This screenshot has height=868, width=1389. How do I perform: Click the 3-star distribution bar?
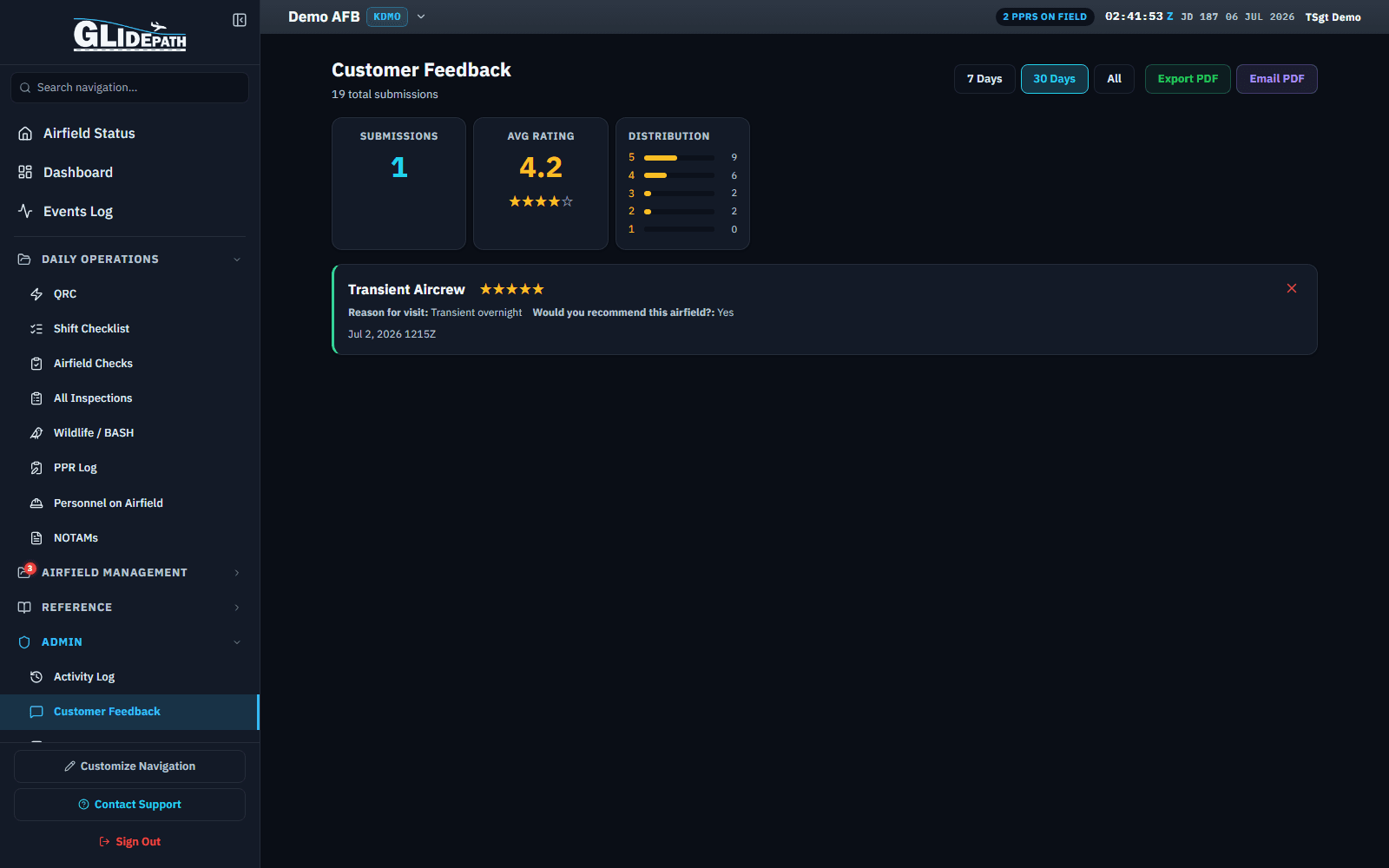[x=679, y=194]
